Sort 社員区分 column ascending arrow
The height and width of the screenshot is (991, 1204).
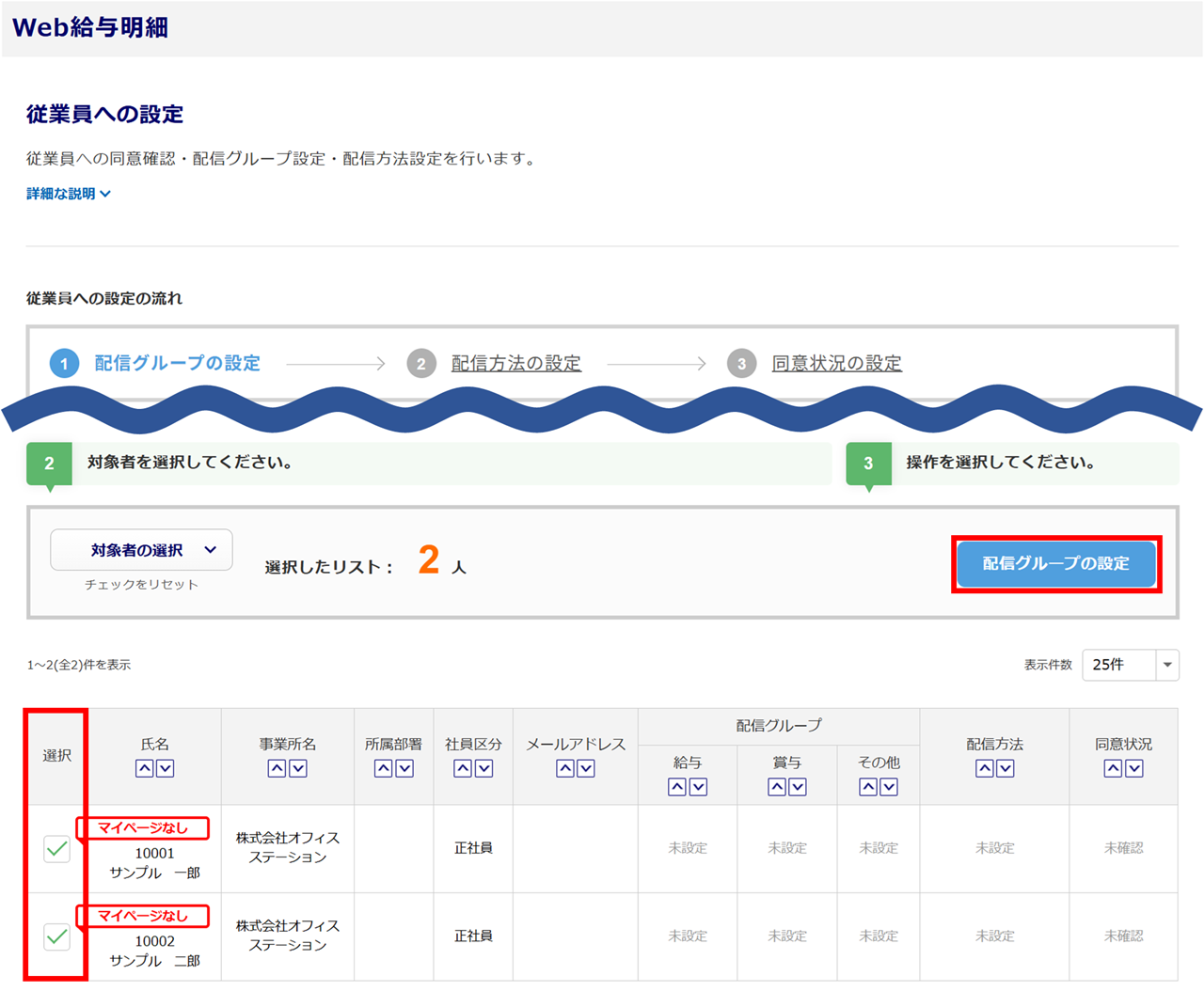tap(463, 768)
